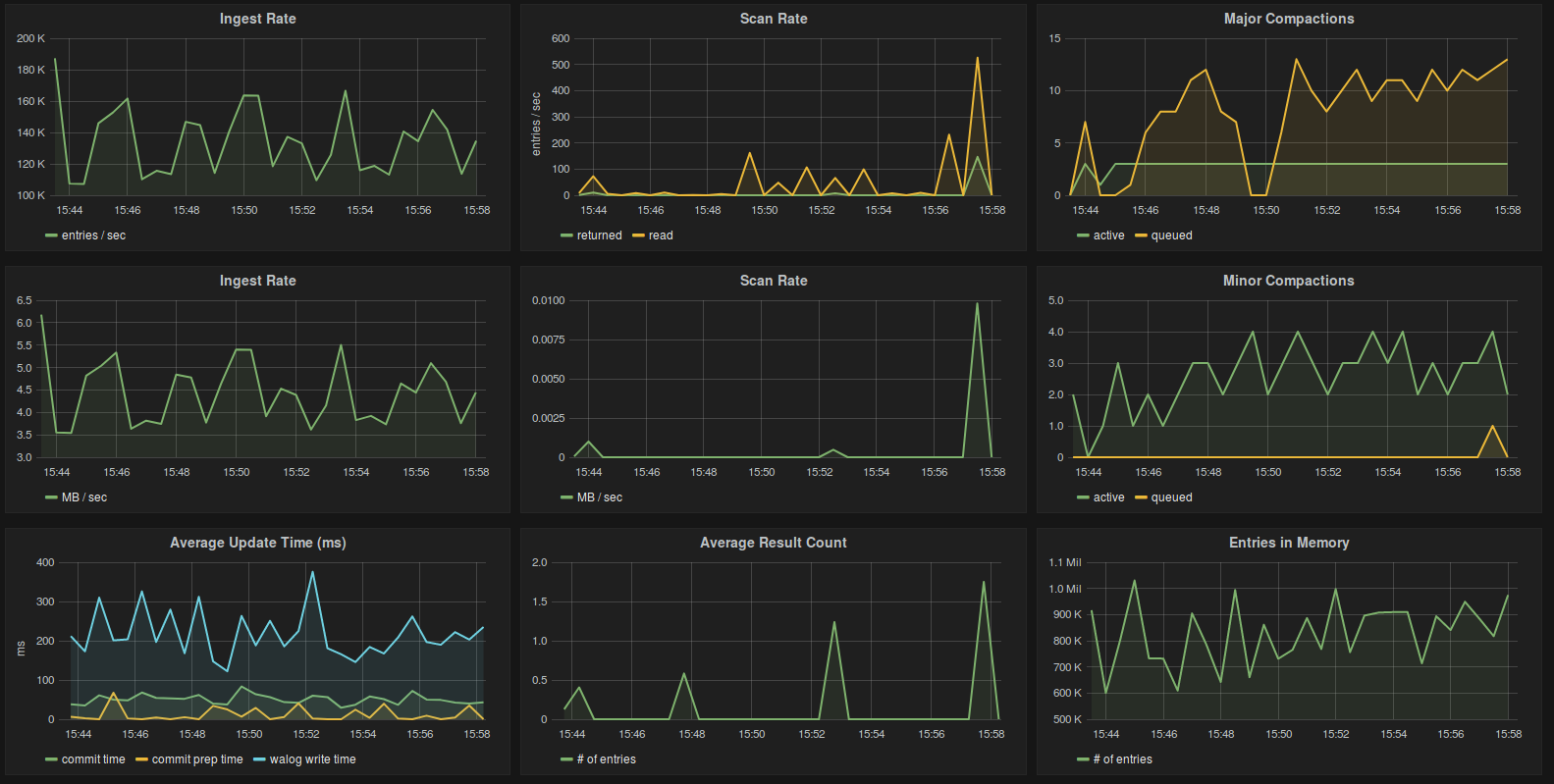Select 'queued' legend entry in Minor Compactions
Image resolution: width=1554 pixels, height=784 pixels.
pos(1171,497)
